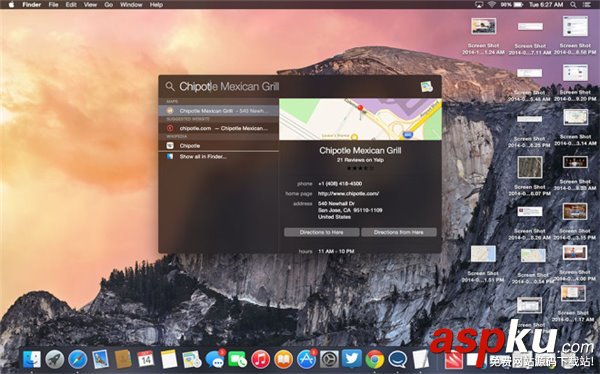Launch Launchpad rocket icon in Dock
The image size is (600, 374).
[x=55, y=360]
